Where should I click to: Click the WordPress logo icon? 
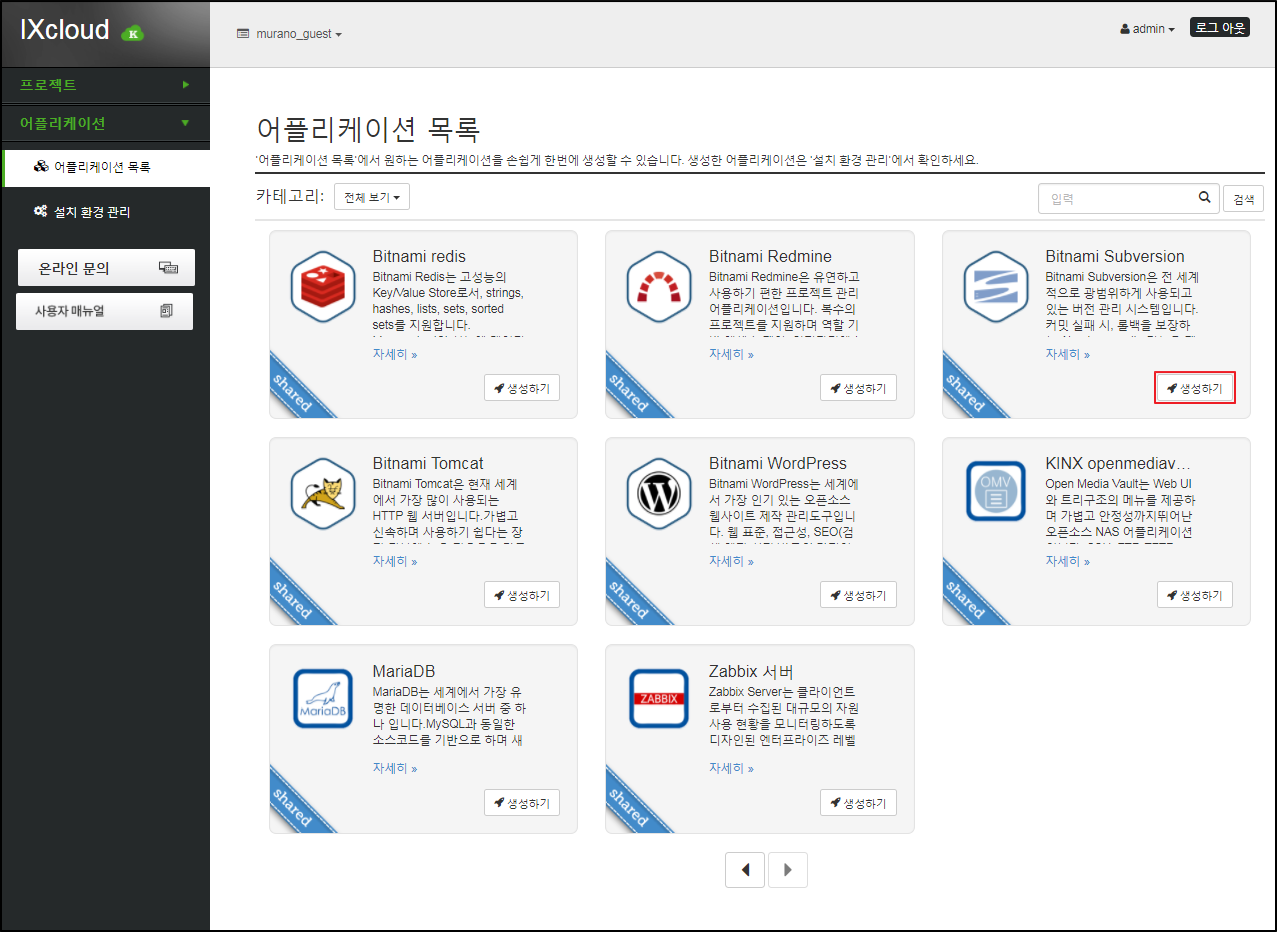[x=659, y=494]
